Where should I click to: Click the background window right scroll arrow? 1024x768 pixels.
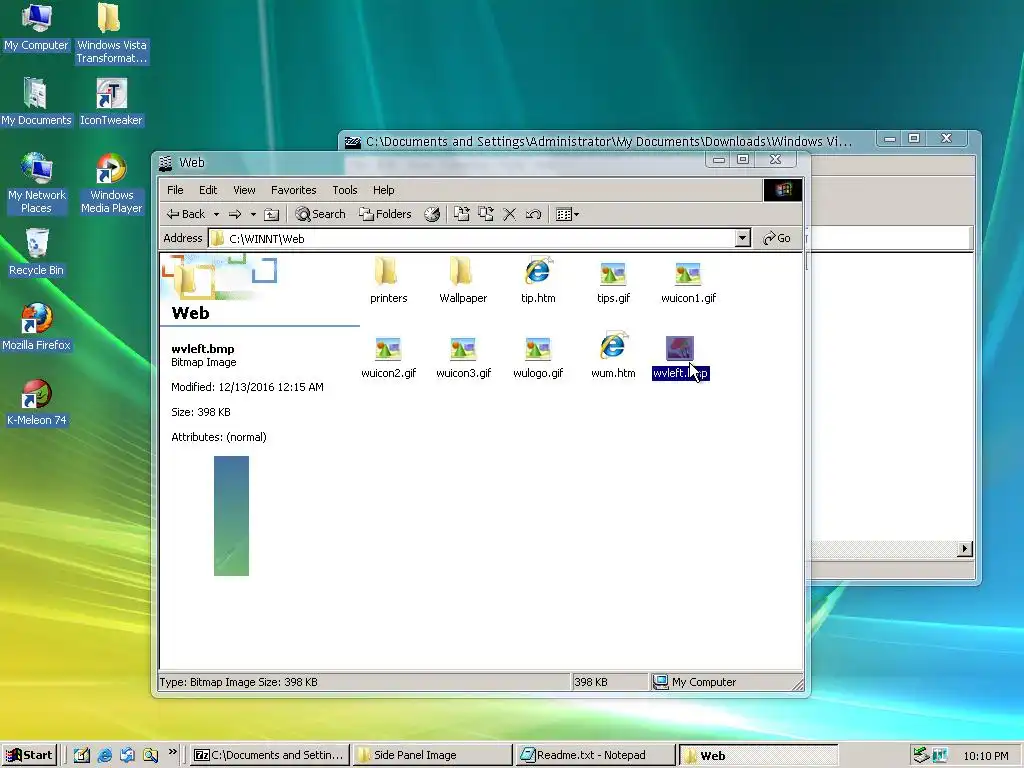click(965, 549)
